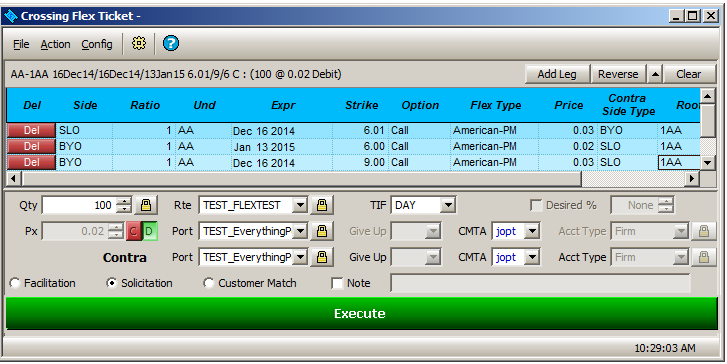Click the legs table vertical scroll up arrow

coord(708,96)
